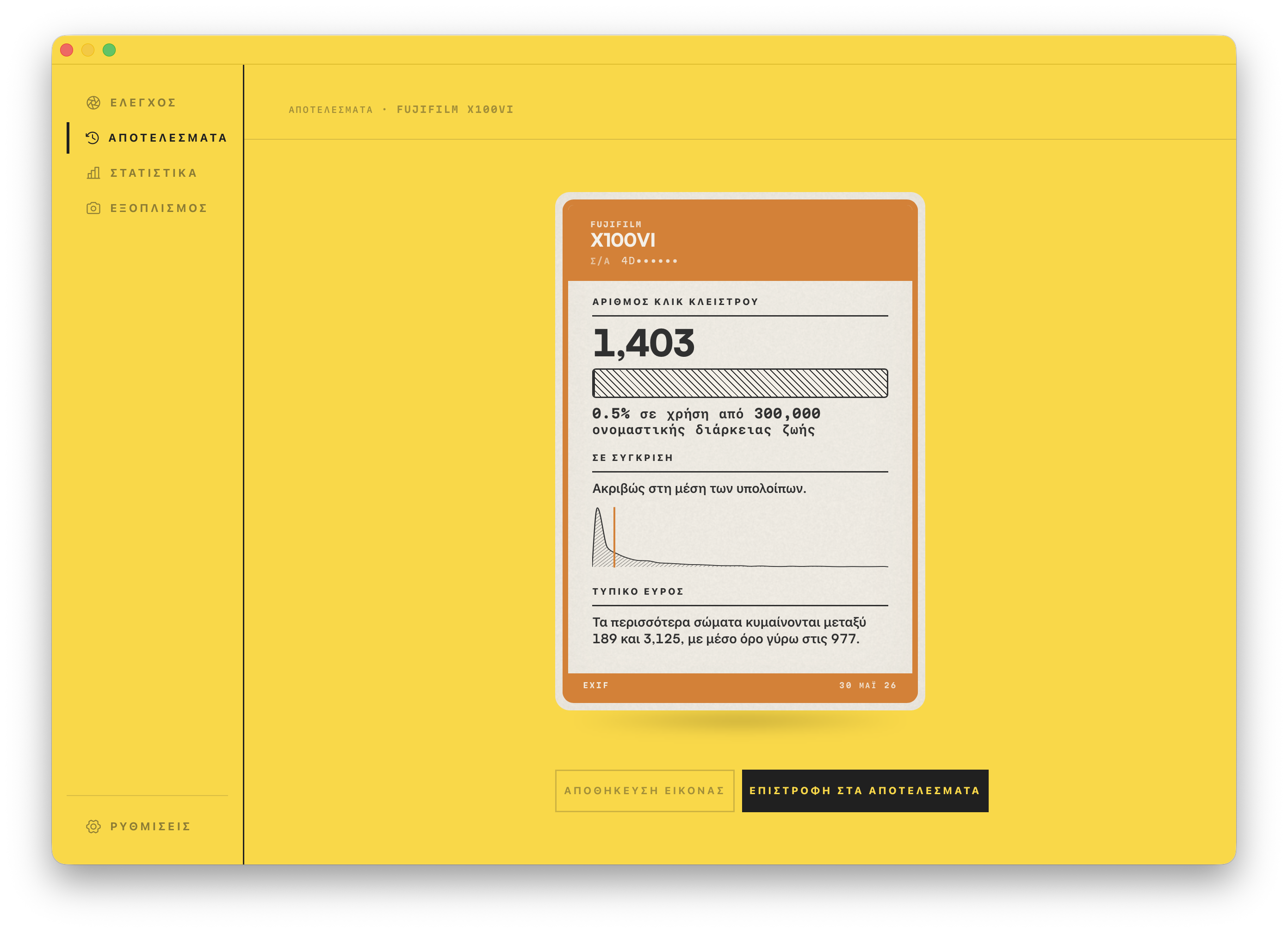Image resolution: width=1288 pixels, height=933 pixels.
Task: Click the 1,403 shutter count number
Action: point(644,343)
